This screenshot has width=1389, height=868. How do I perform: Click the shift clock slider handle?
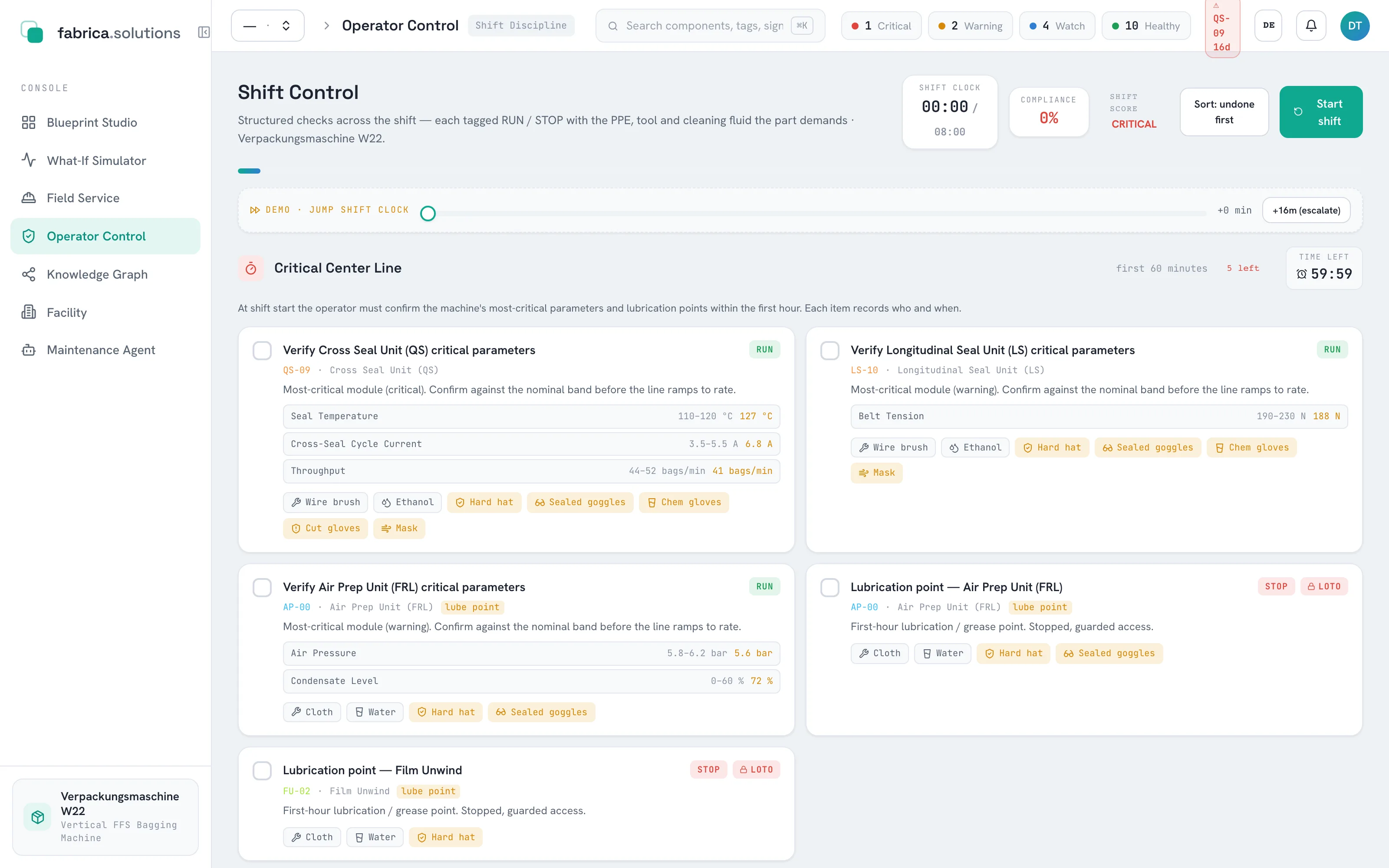[x=428, y=214]
